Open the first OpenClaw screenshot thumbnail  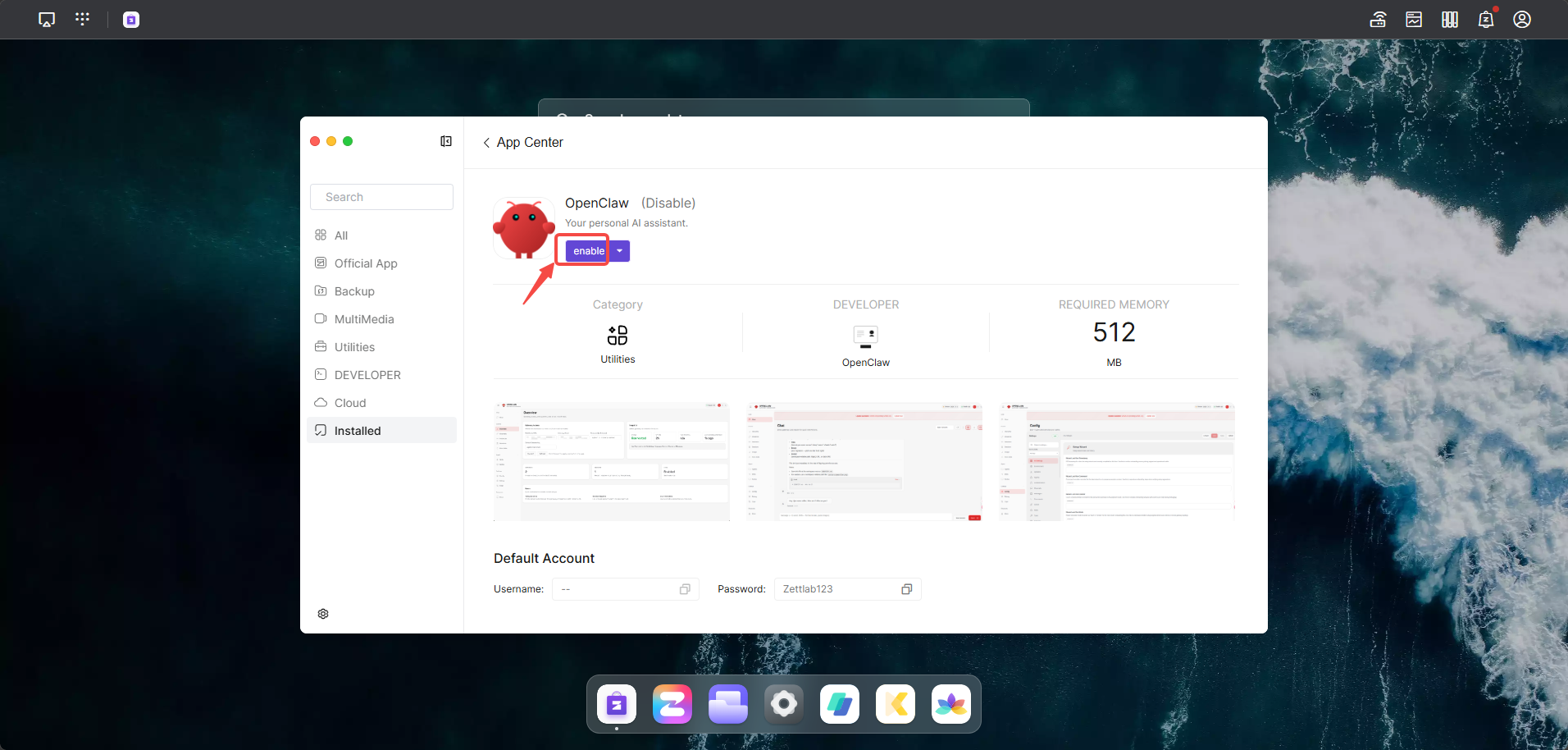(x=611, y=461)
